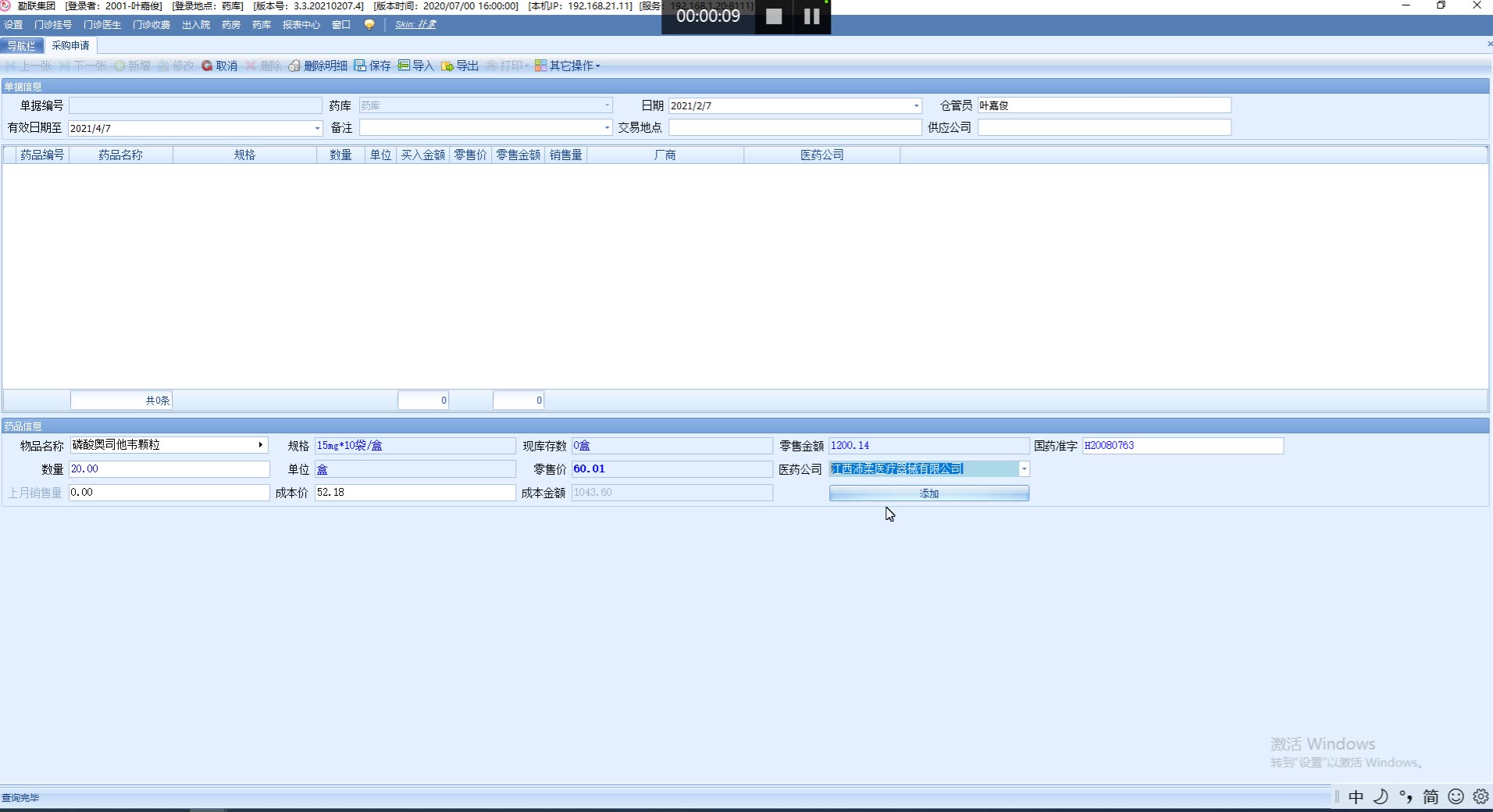Click the 成本价 cost price field

pos(415,493)
